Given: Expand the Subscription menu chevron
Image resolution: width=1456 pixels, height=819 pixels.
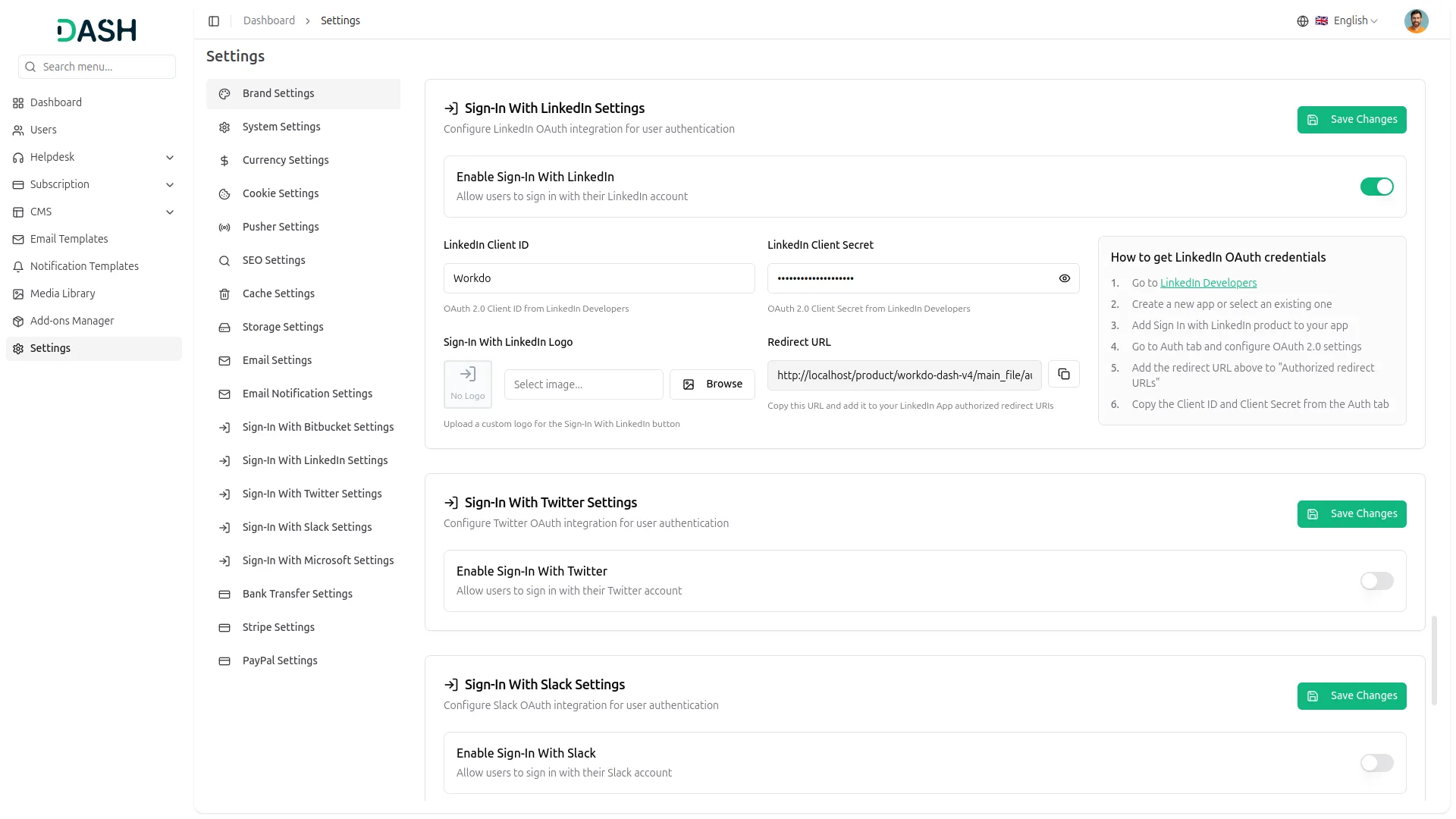Looking at the screenshot, I should point(170,185).
